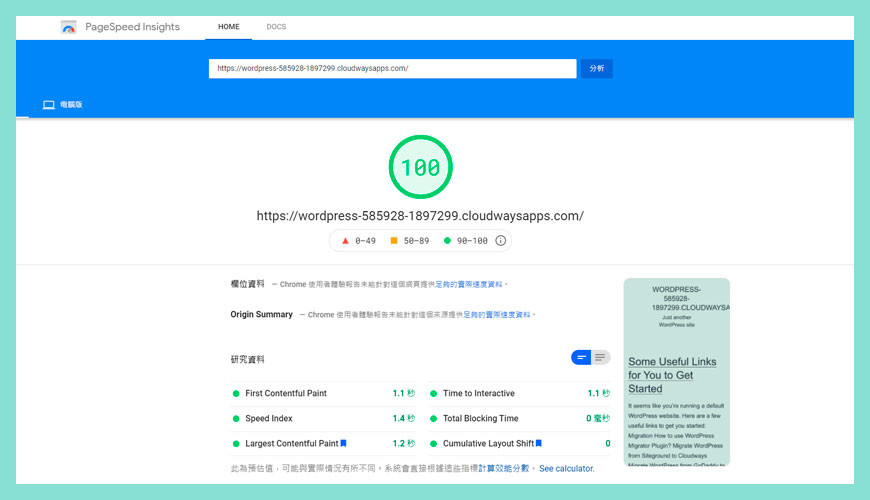This screenshot has height=500, width=870.
Task: Click the analyzed site URL heading
Action: (x=420, y=216)
